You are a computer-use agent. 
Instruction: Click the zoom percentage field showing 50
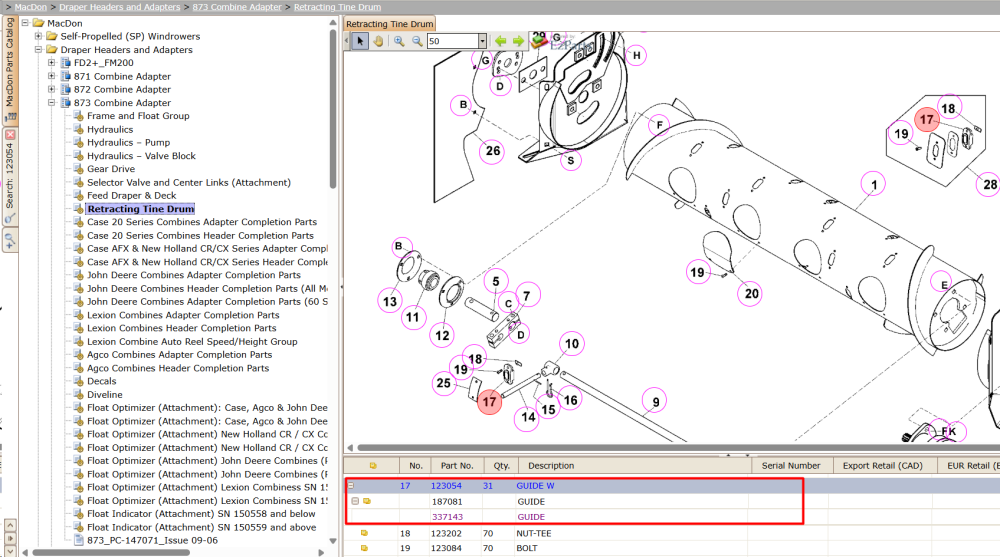453,41
